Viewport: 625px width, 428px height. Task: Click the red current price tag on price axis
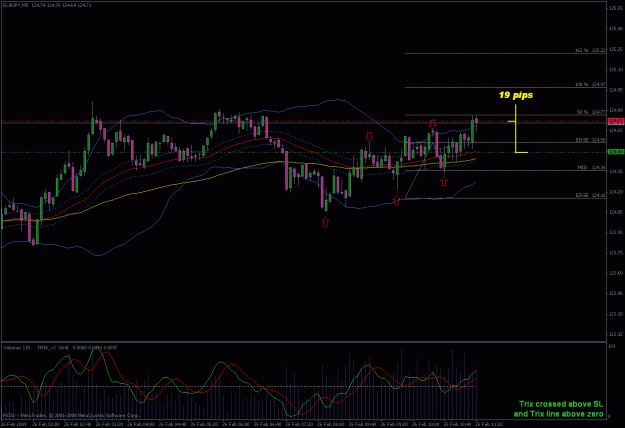(616, 120)
